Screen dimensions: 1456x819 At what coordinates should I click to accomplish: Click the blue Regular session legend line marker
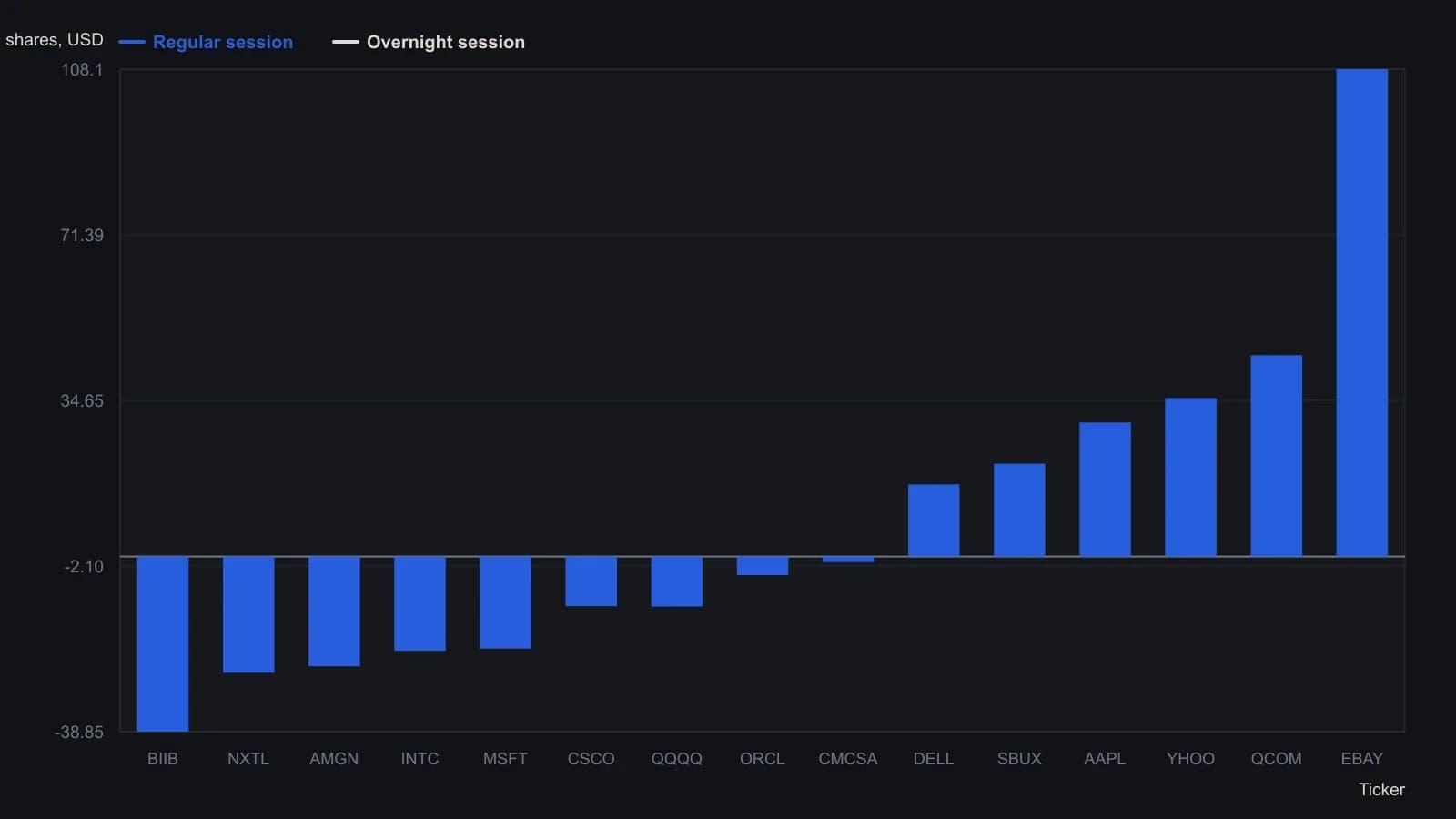click(x=132, y=42)
